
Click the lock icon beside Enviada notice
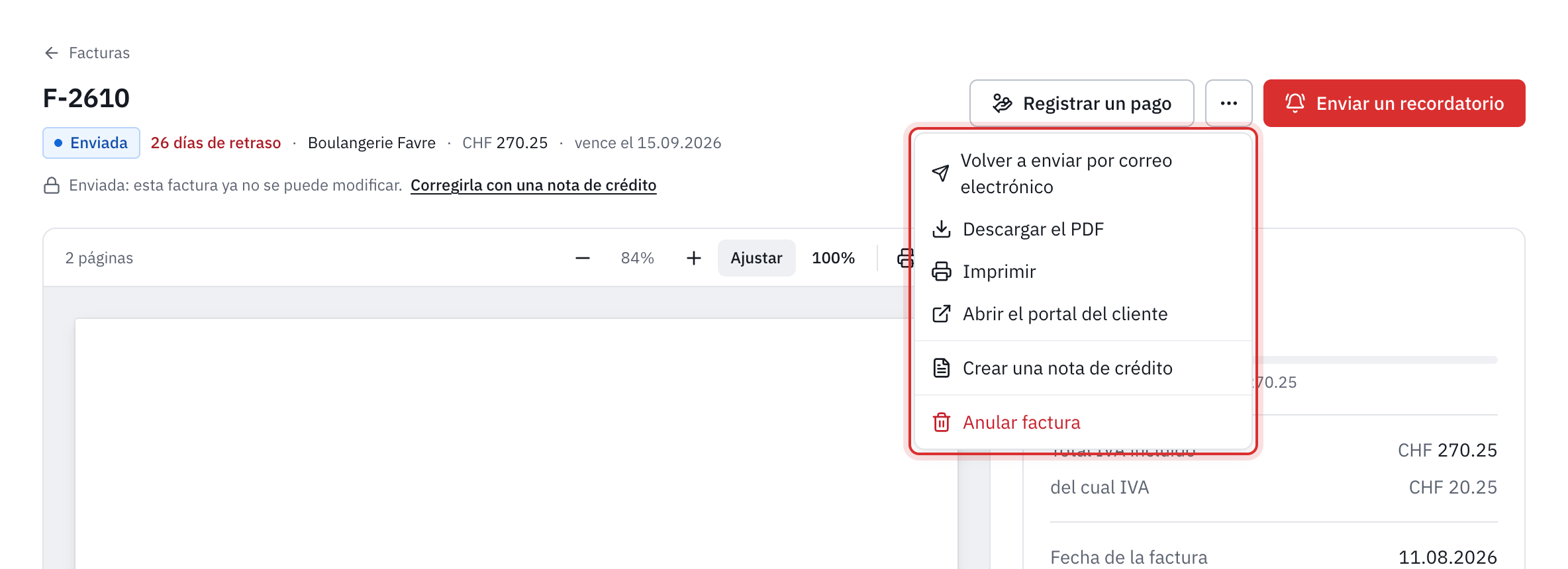52,185
